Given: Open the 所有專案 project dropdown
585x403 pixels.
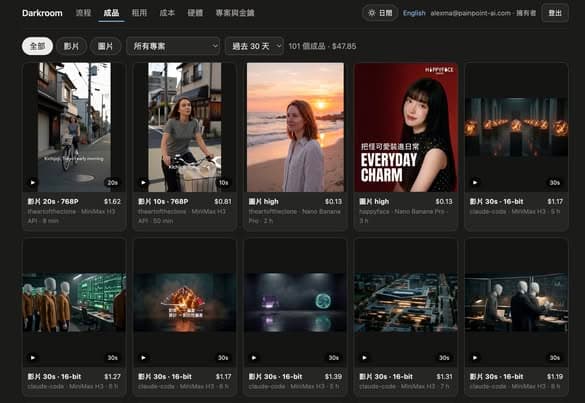Looking at the screenshot, I should tap(173, 46).
